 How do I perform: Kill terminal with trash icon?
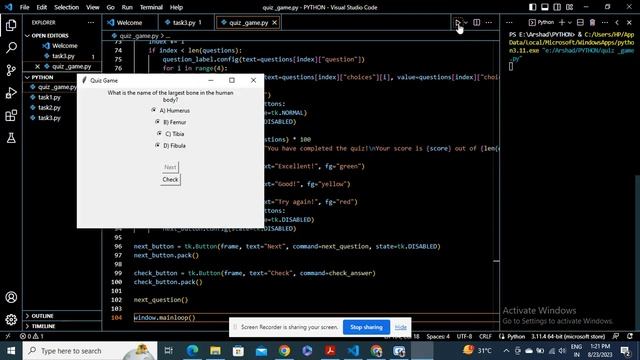pyautogui.click(x=592, y=22)
